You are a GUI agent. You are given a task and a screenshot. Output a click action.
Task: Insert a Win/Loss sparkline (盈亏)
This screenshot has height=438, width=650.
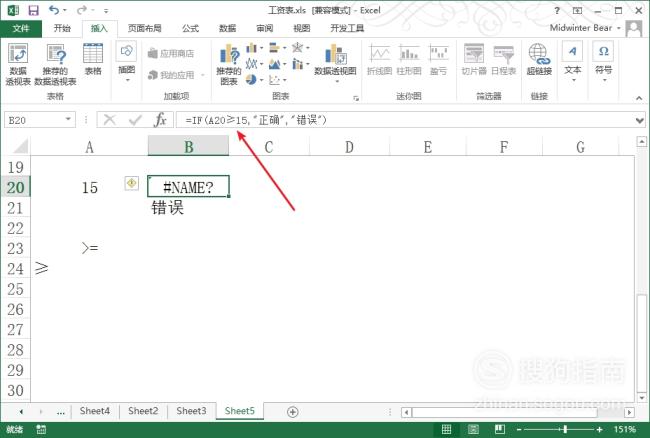(x=438, y=60)
